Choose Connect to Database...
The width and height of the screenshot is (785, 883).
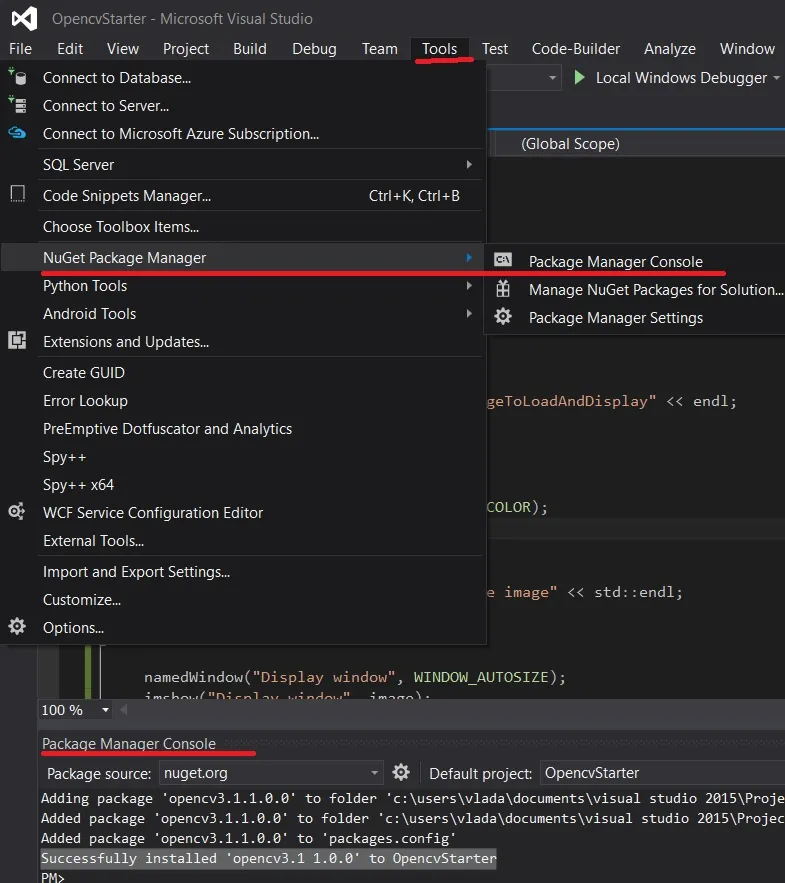coord(243,78)
